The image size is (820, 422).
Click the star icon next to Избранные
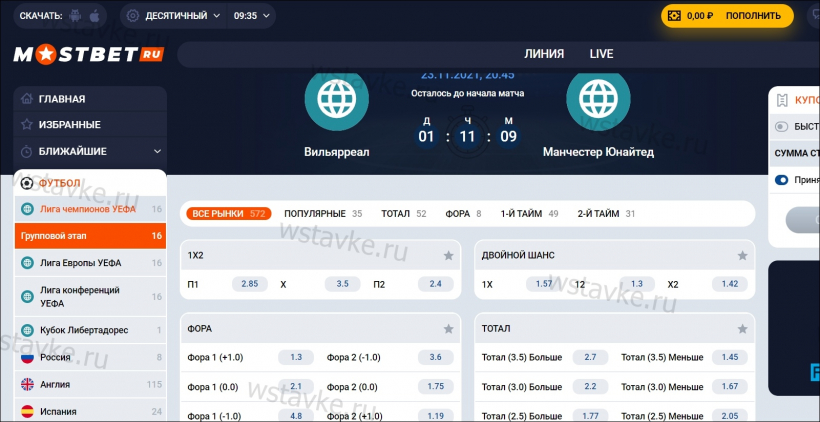coord(27,124)
